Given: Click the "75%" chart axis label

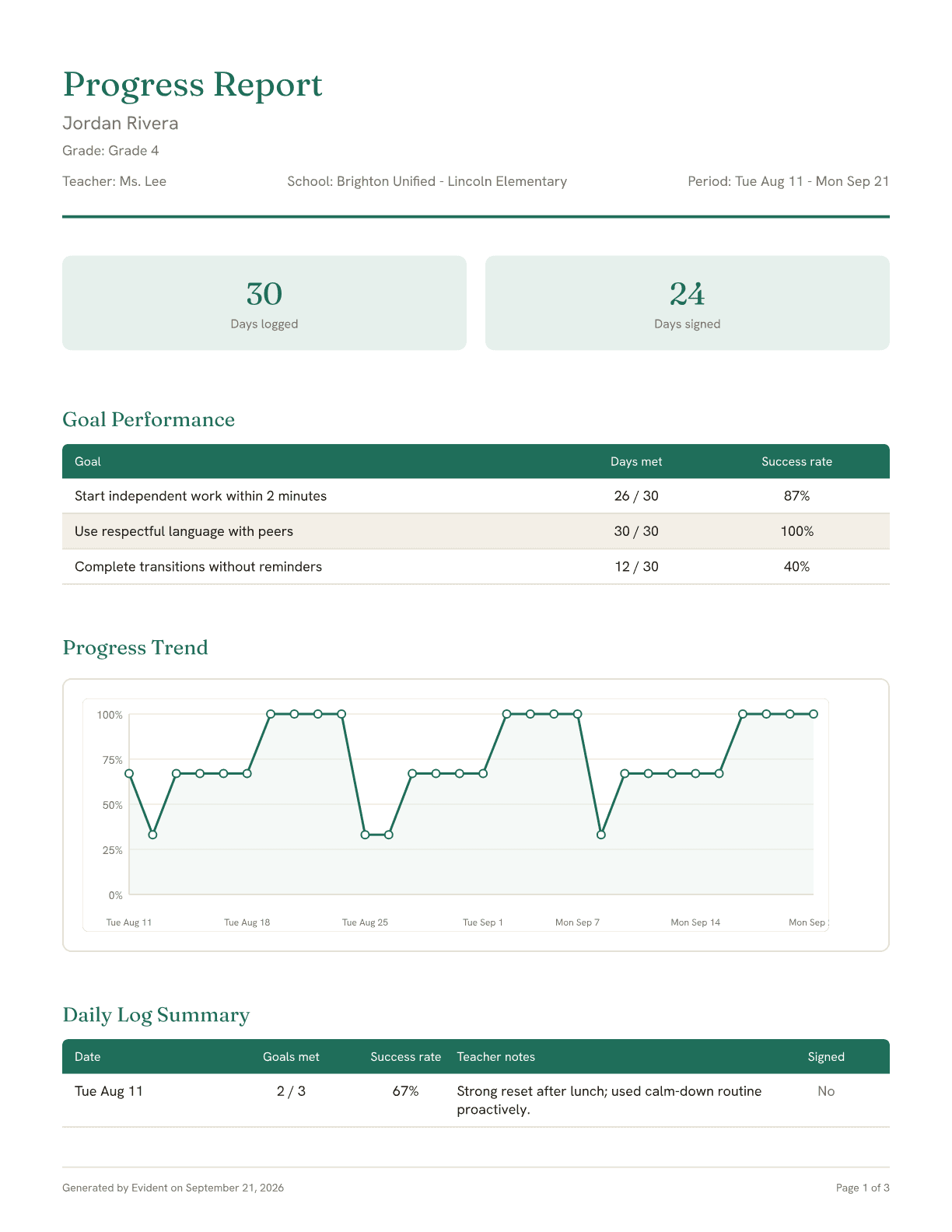Looking at the screenshot, I should click(113, 760).
